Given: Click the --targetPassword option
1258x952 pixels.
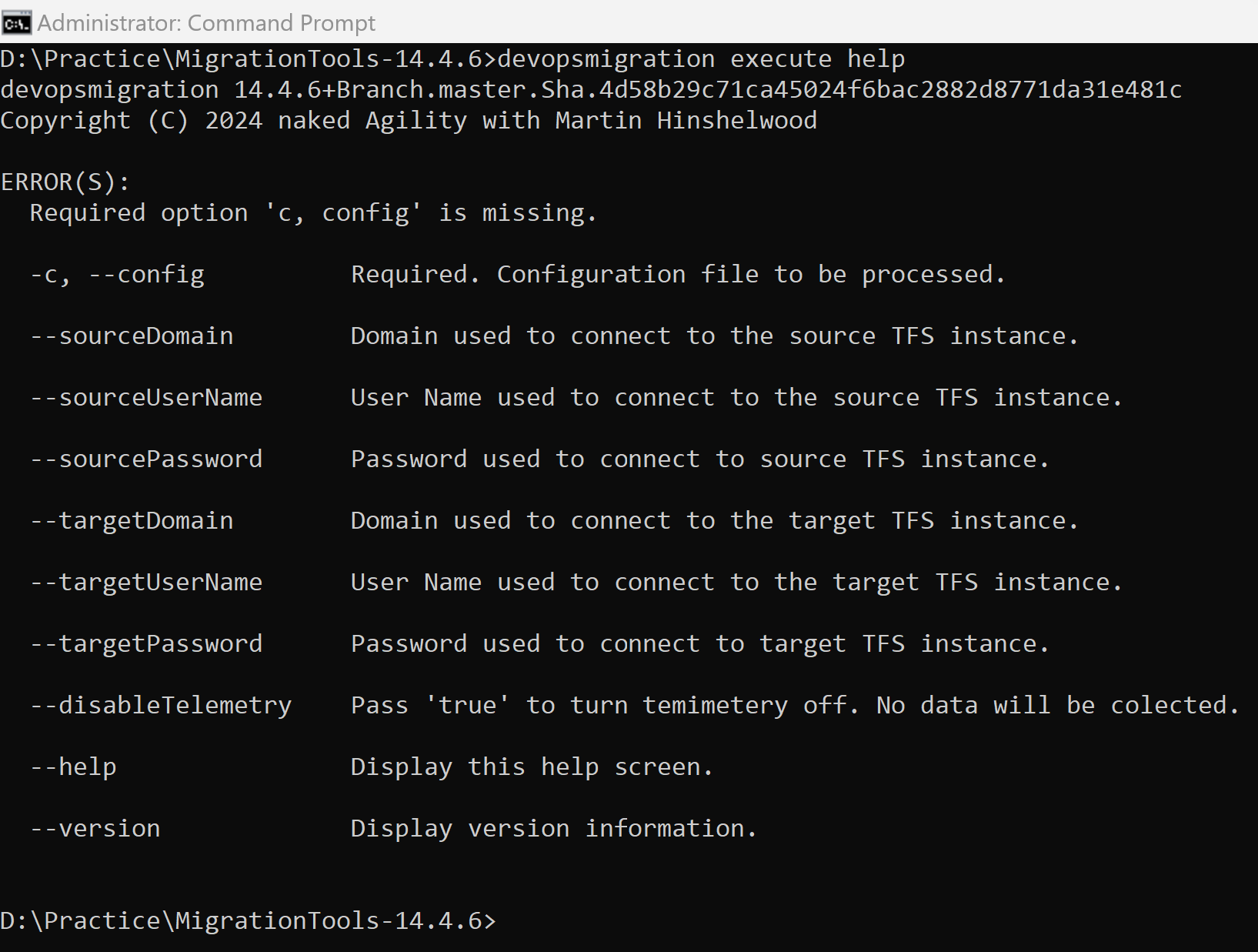Looking at the screenshot, I should click(146, 644).
